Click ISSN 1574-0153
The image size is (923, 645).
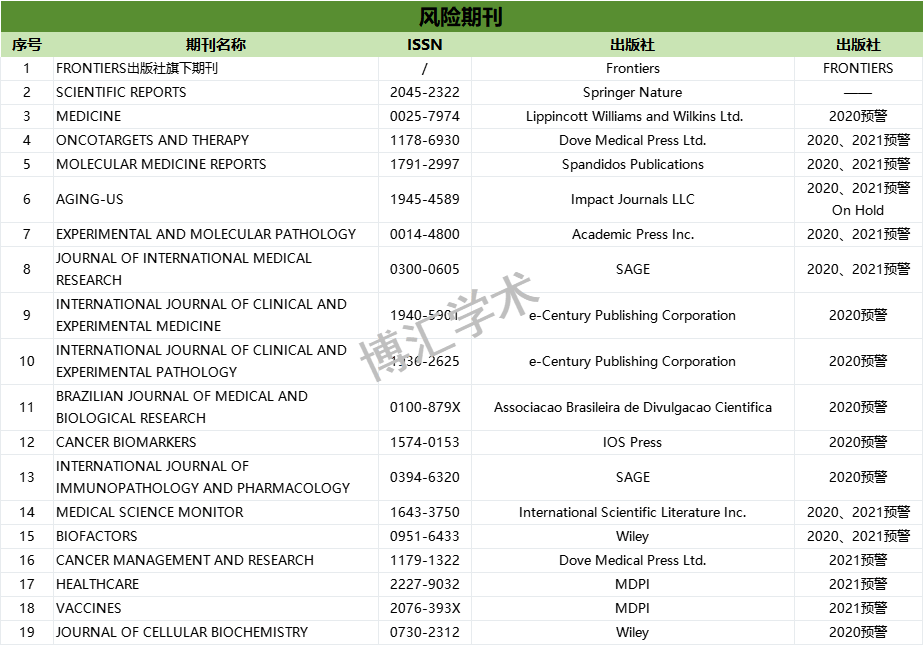[x=424, y=442]
